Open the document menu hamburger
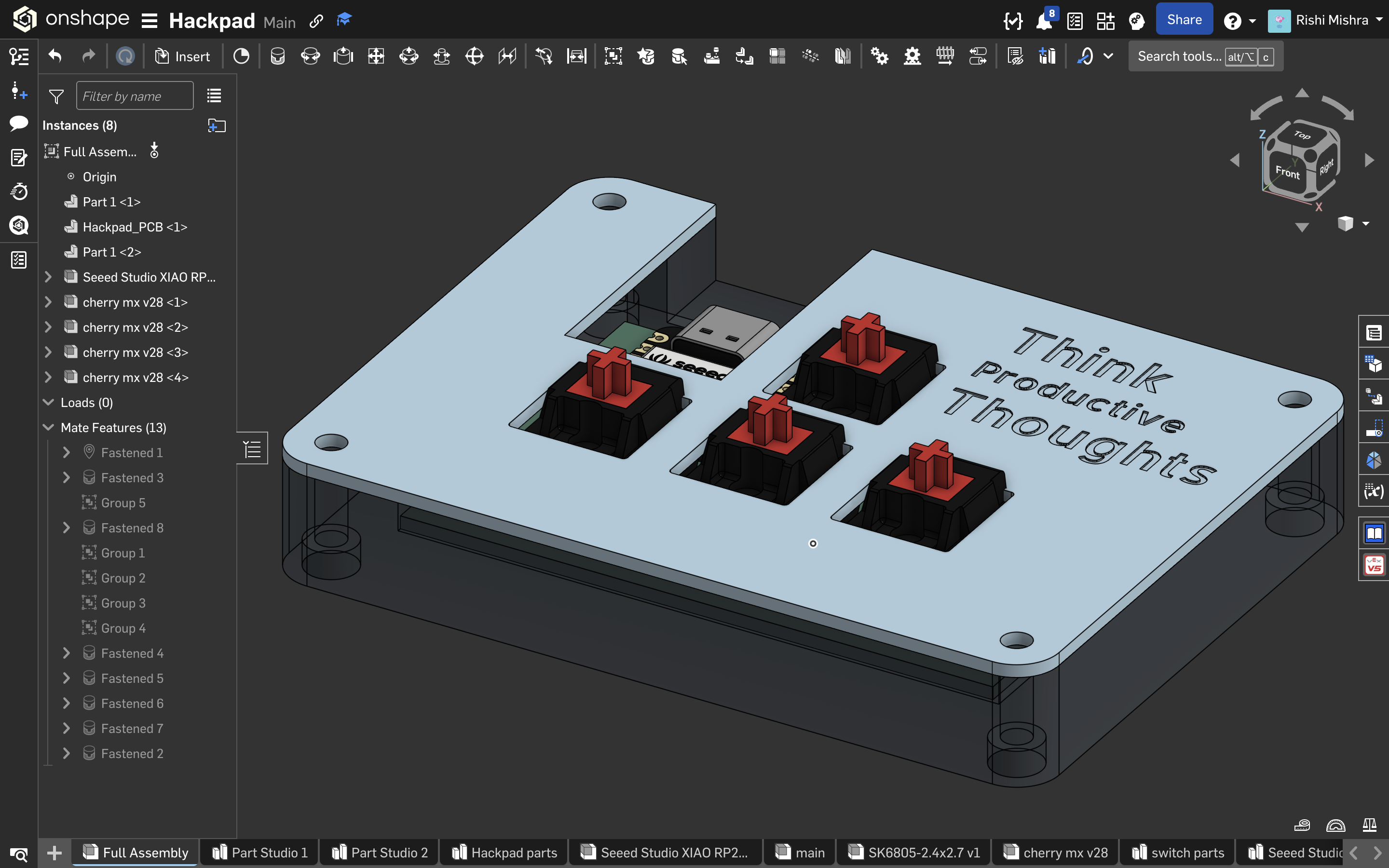The height and width of the screenshot is (868, 1389). pos(149,21)
